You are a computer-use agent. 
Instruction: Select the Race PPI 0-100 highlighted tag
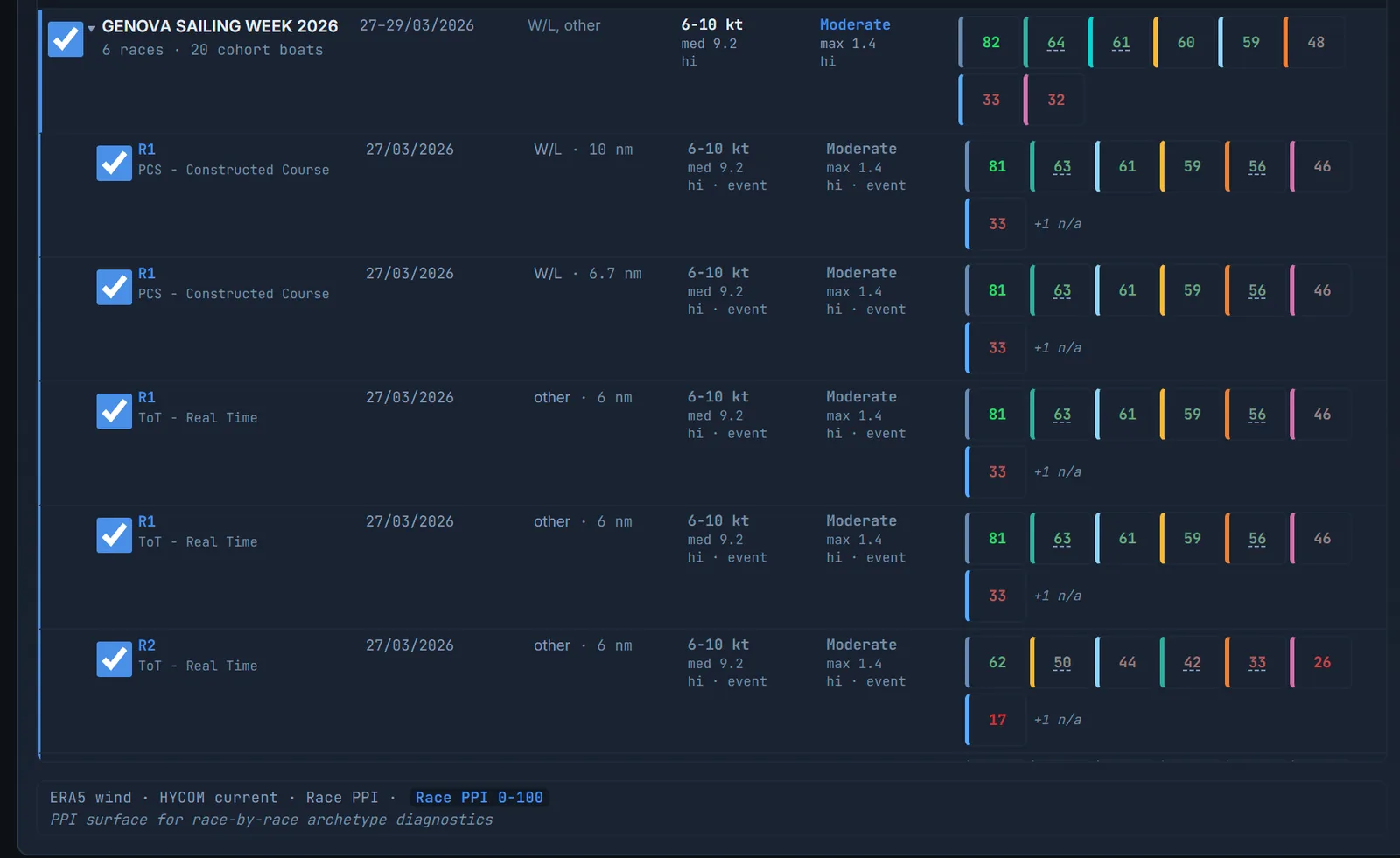[x=479, y=798]
